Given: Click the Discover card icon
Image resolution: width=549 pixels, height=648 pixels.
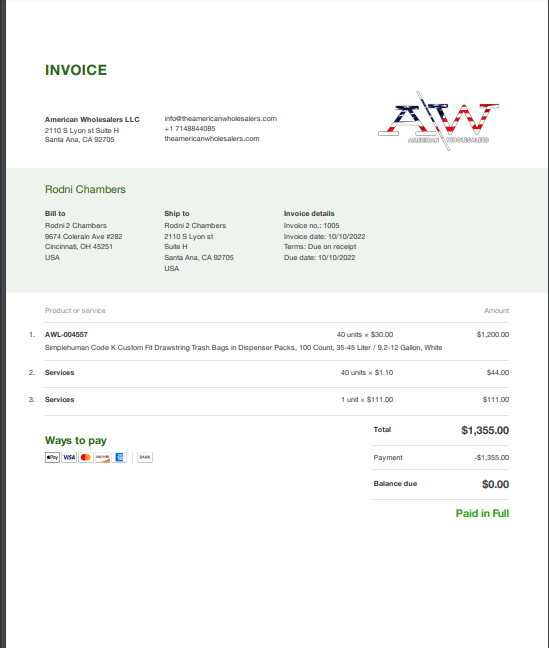Looking at the screenshot, I should coord(103,457).
